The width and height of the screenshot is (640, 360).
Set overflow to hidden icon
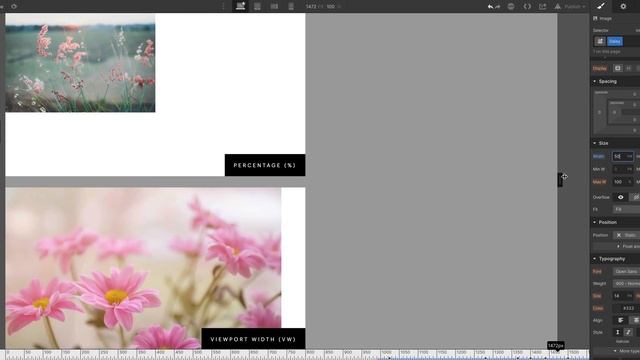coord(635,197)
